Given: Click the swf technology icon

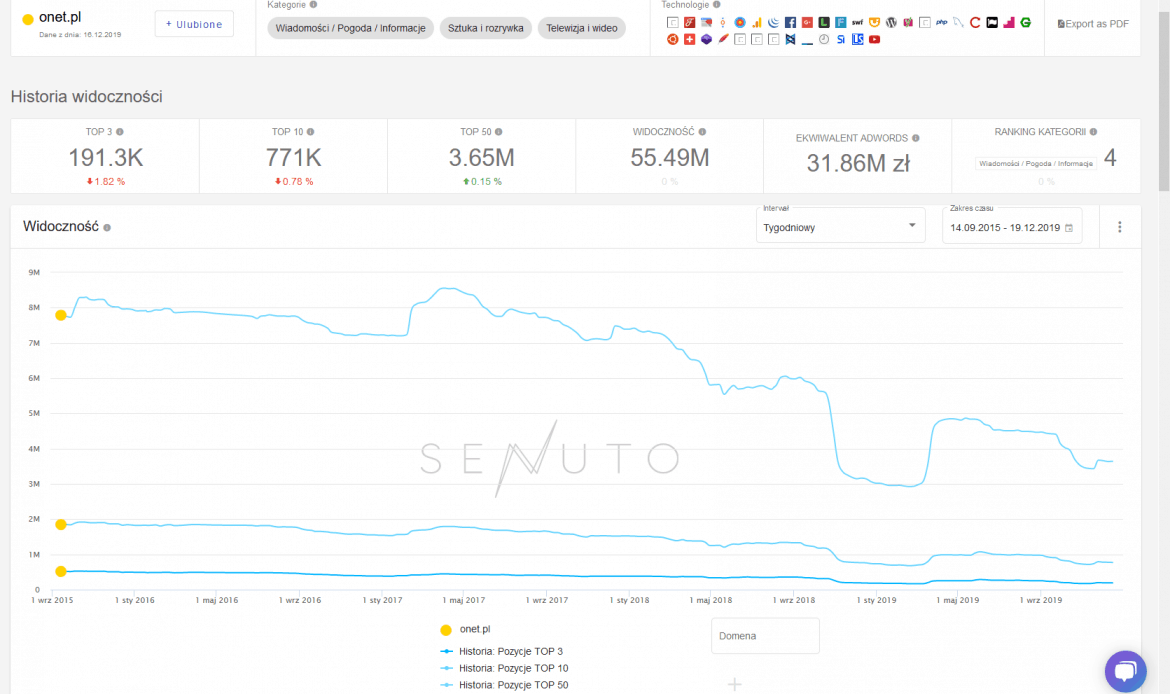Looking at the screenshot, I should point(857,22).
